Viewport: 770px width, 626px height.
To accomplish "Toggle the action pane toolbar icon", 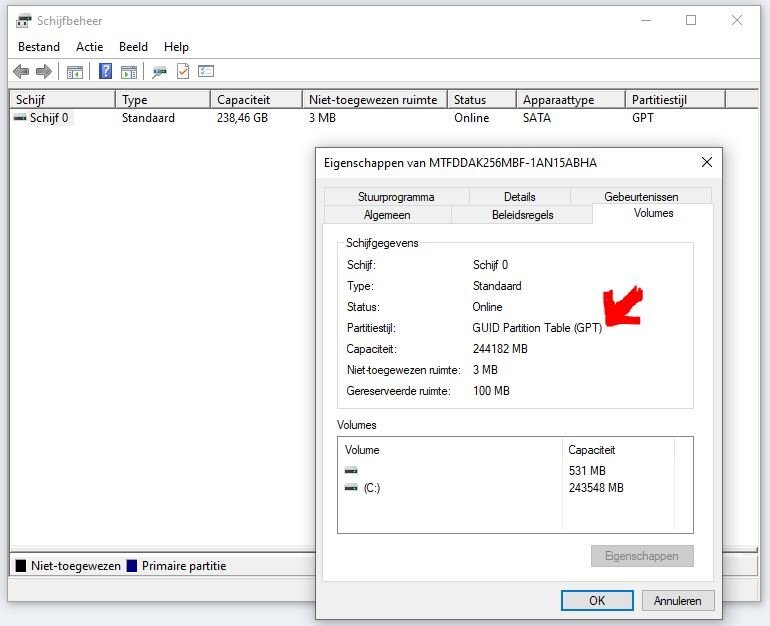I will (x=128, y=71).
